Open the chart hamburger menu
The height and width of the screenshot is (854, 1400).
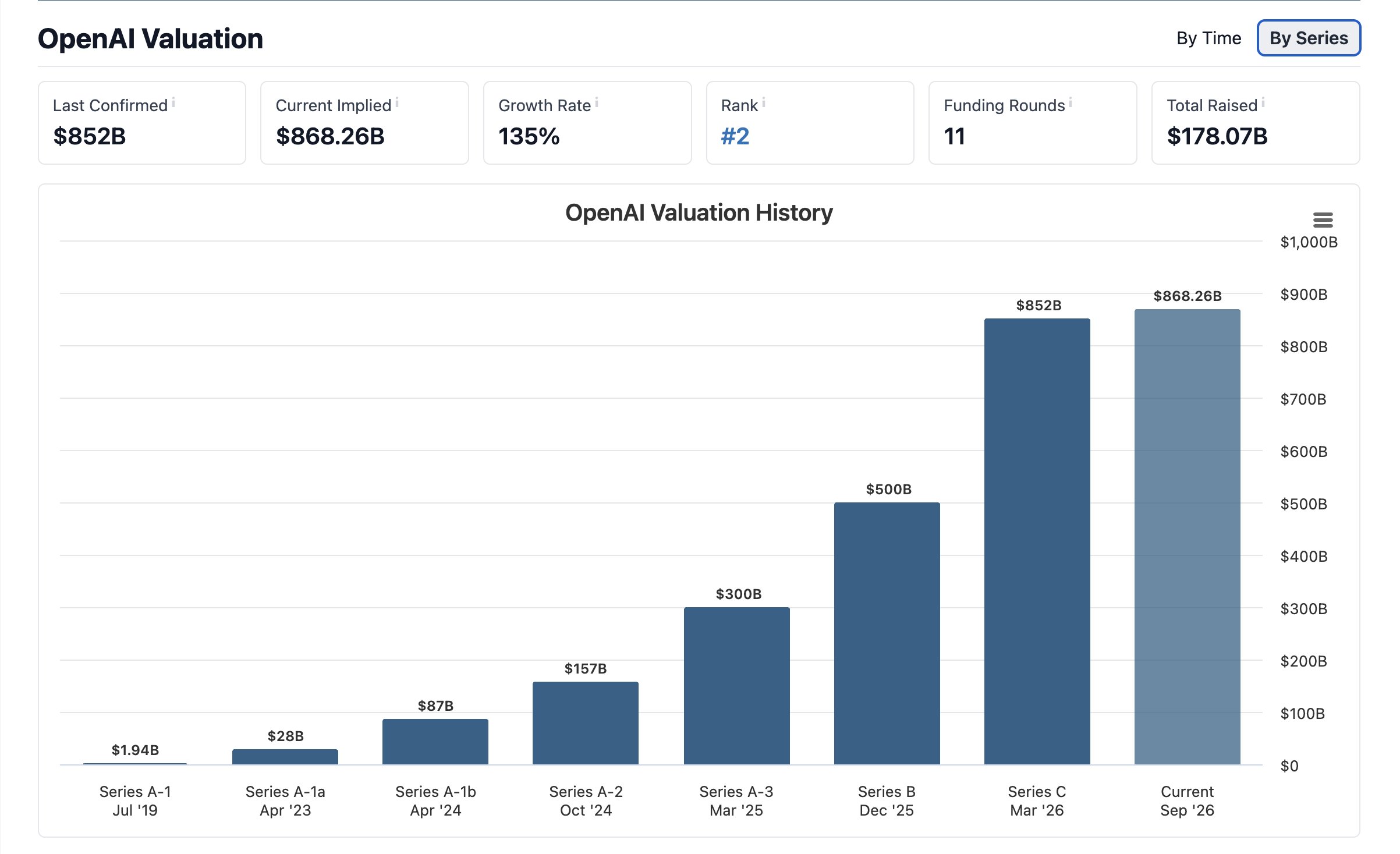pyautogui.click(x=1323, y=220)
